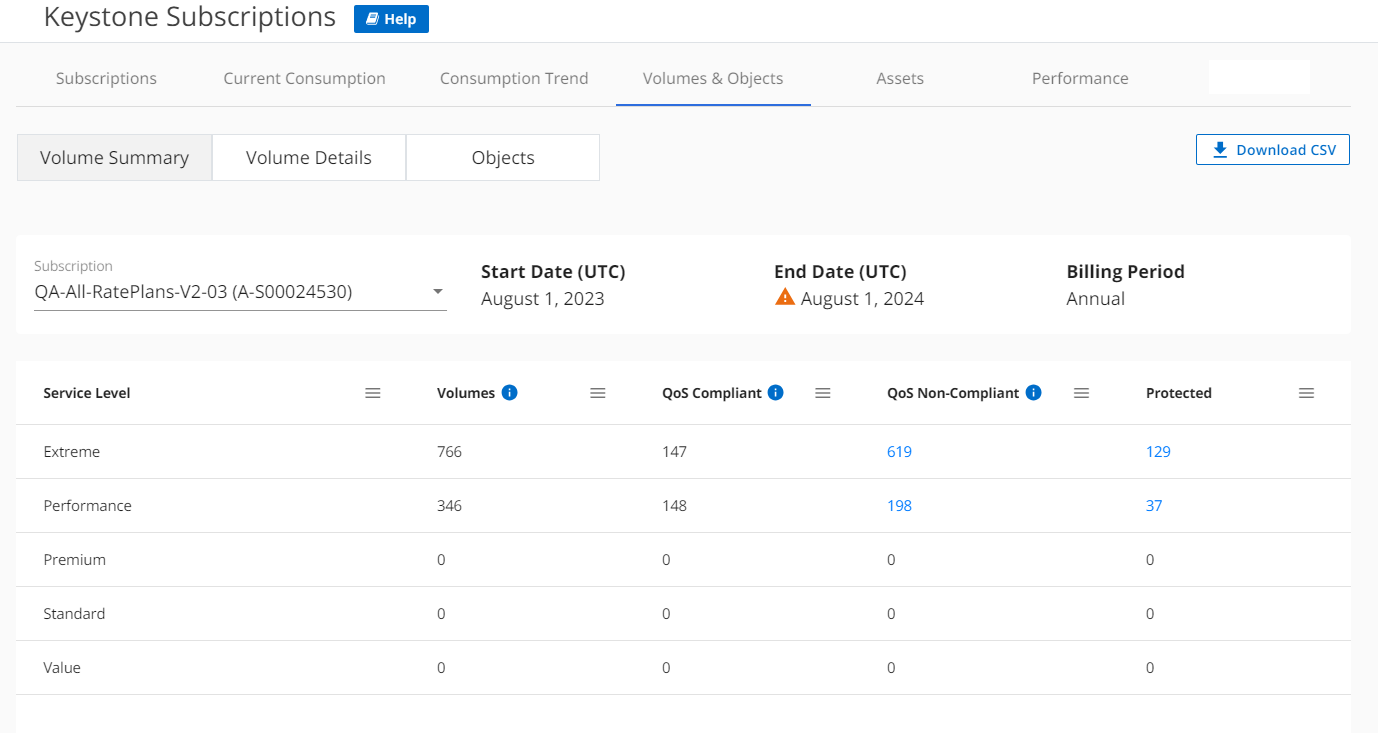This screenshot has width=1378, height=733.
Task: Expand the Subscription dropdown arrow
Action: coord(437,292)
